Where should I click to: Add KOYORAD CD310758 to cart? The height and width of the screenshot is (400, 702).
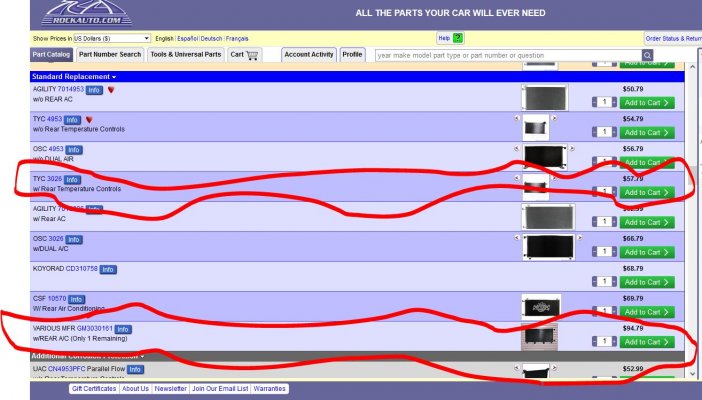pos(647,283)
